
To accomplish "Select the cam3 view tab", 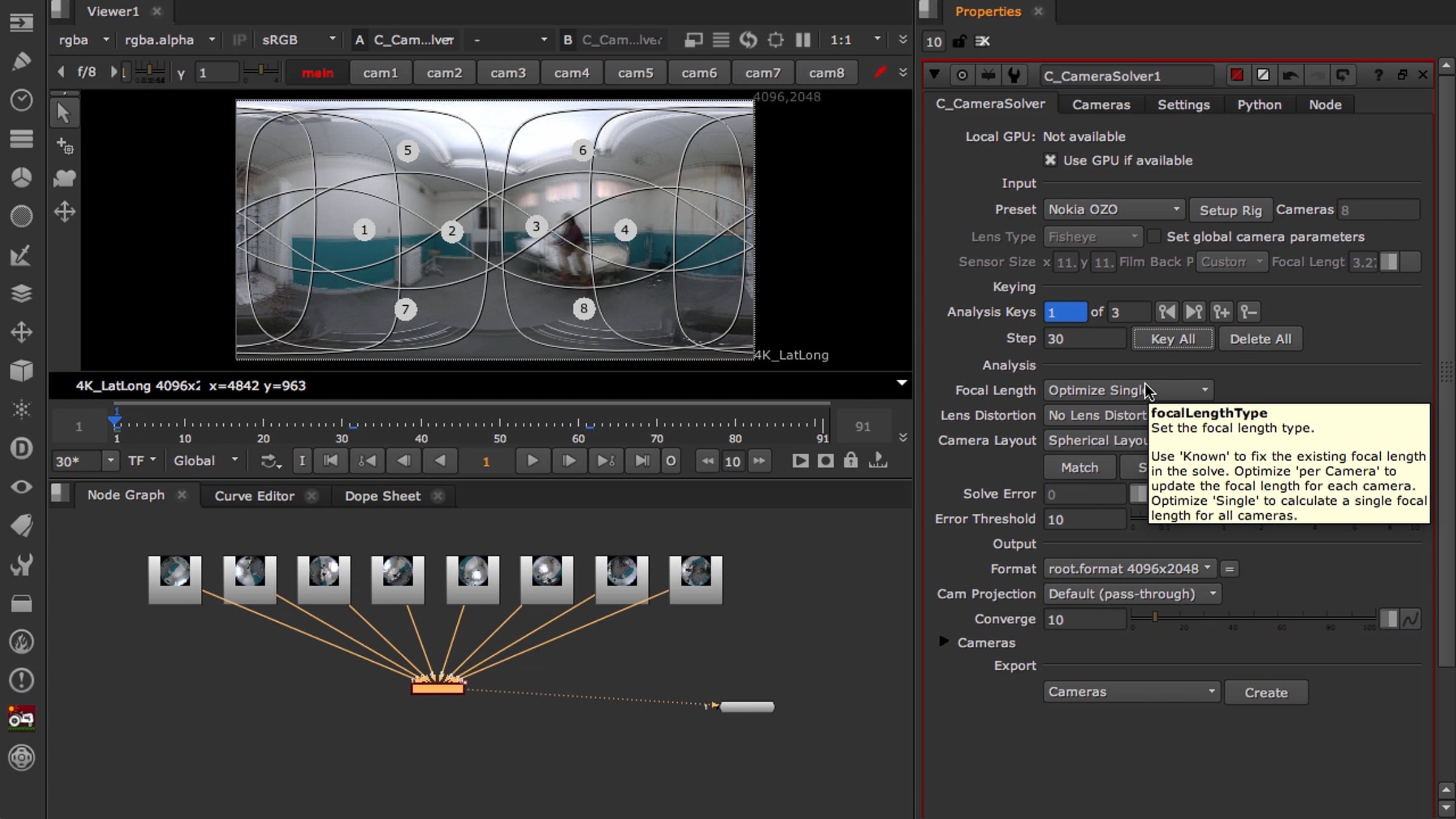I will (508, 73).
